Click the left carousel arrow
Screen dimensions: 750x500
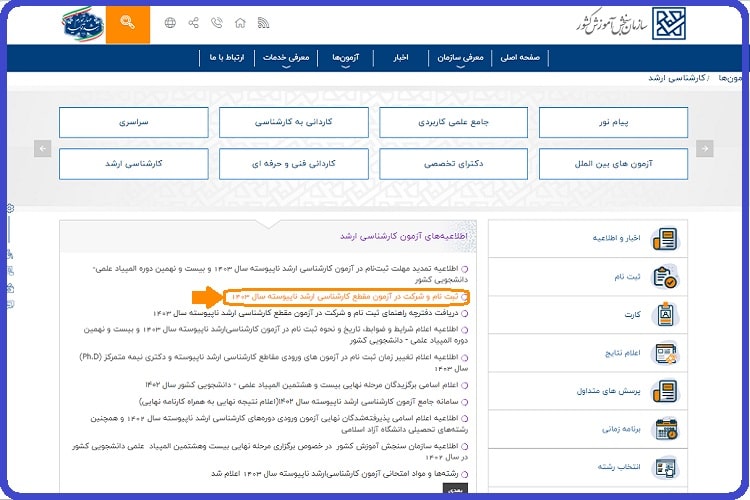[43, 148]
